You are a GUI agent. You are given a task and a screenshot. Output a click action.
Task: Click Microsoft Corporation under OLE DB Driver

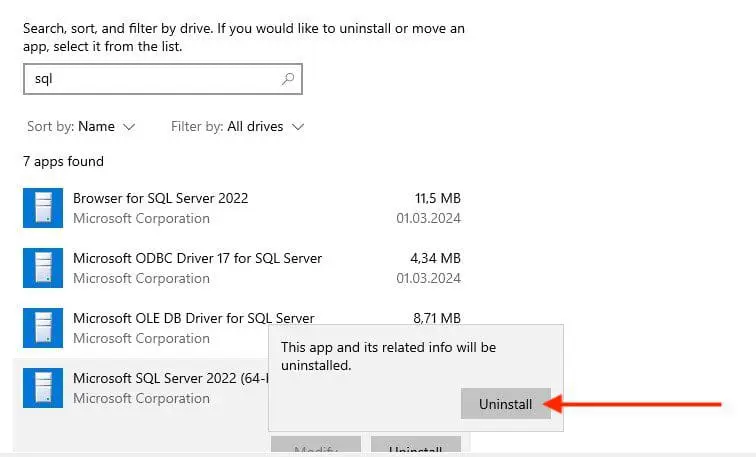[x=141, y=338]
